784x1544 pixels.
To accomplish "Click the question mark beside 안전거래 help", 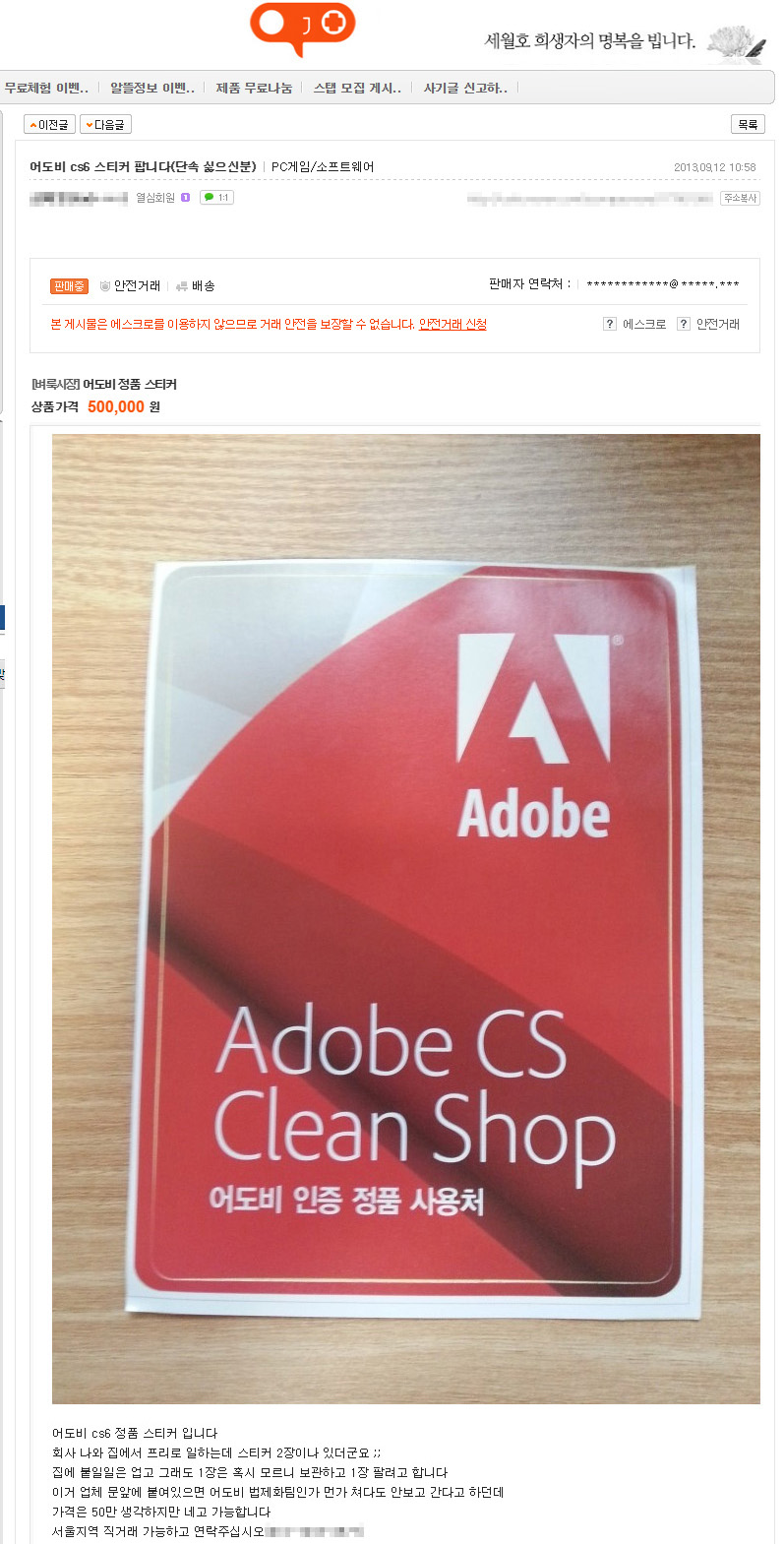I will tap(684, 324).
